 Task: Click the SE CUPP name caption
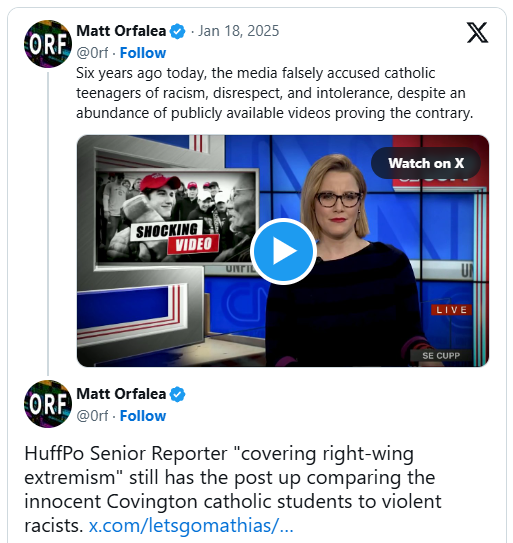click(x=441, y=355)
